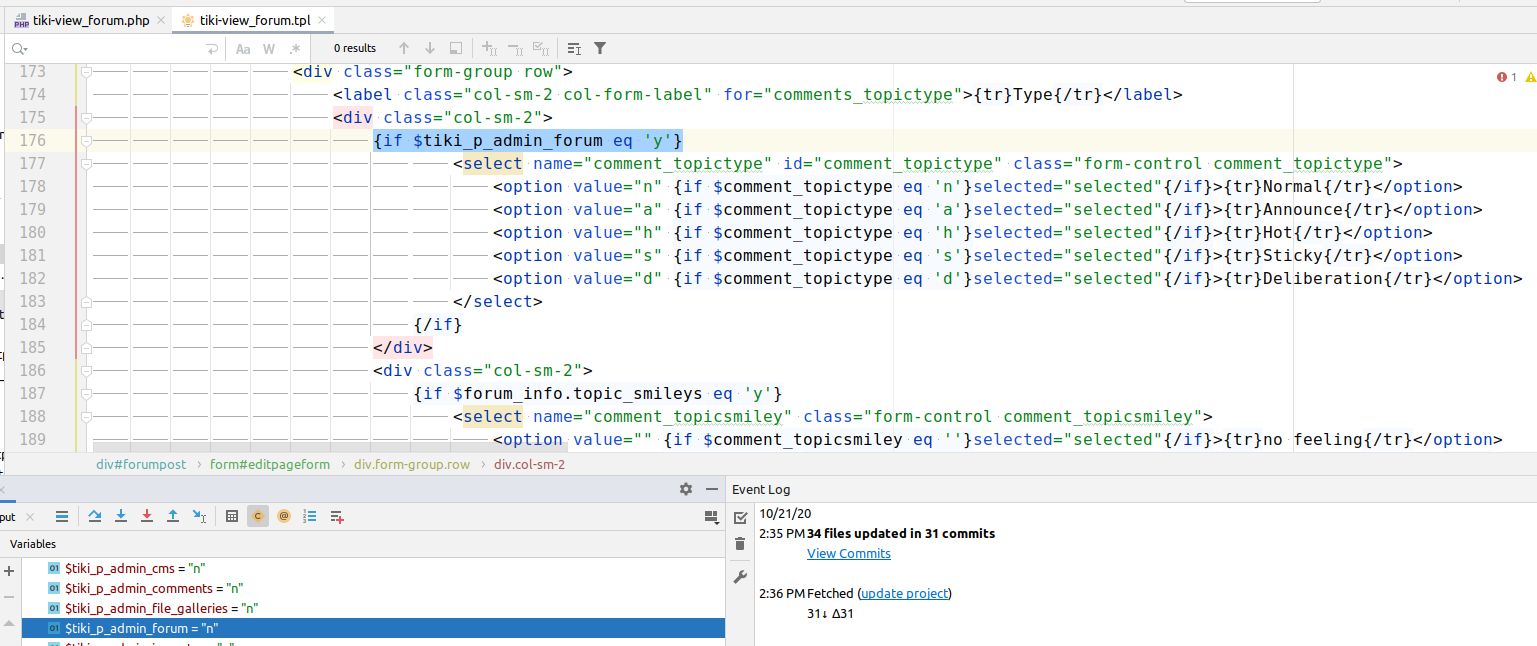Collapse the select fold on line 177
This screenshot has height=646, width=1537.
(x=86, y=164)
